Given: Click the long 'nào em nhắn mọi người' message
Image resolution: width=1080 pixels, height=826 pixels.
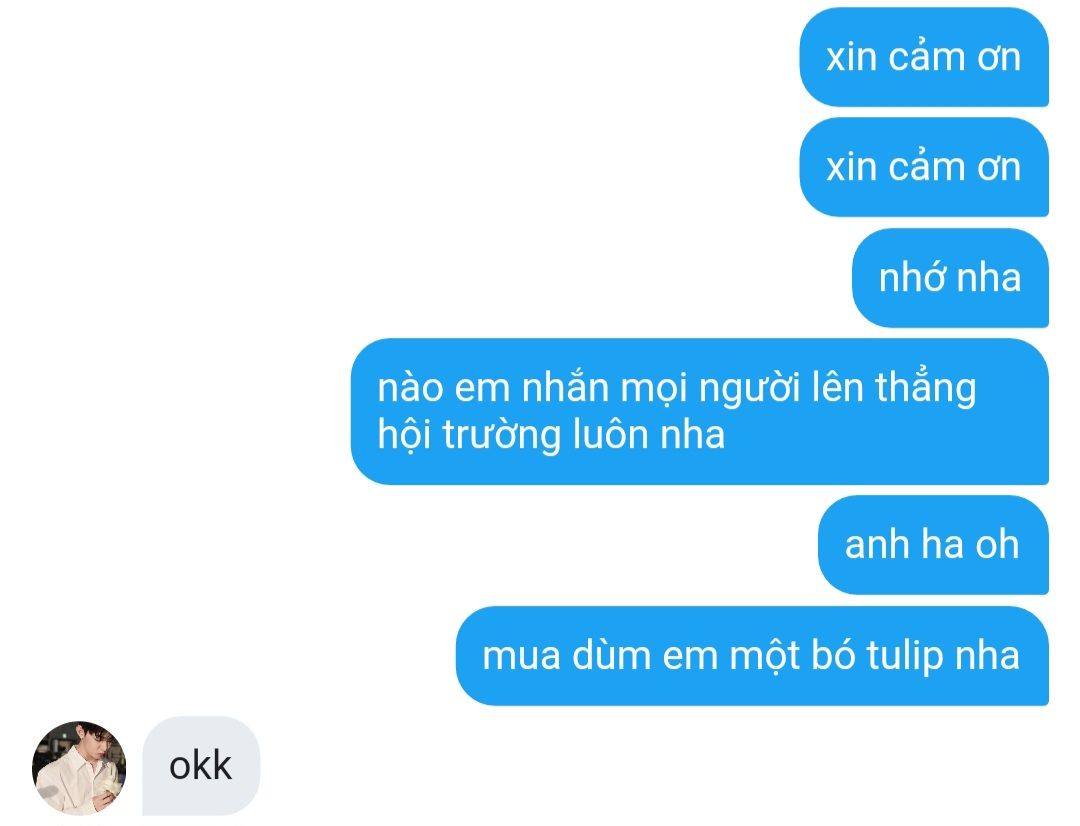Looking at the screenshot, I should (x=700, y=411).
